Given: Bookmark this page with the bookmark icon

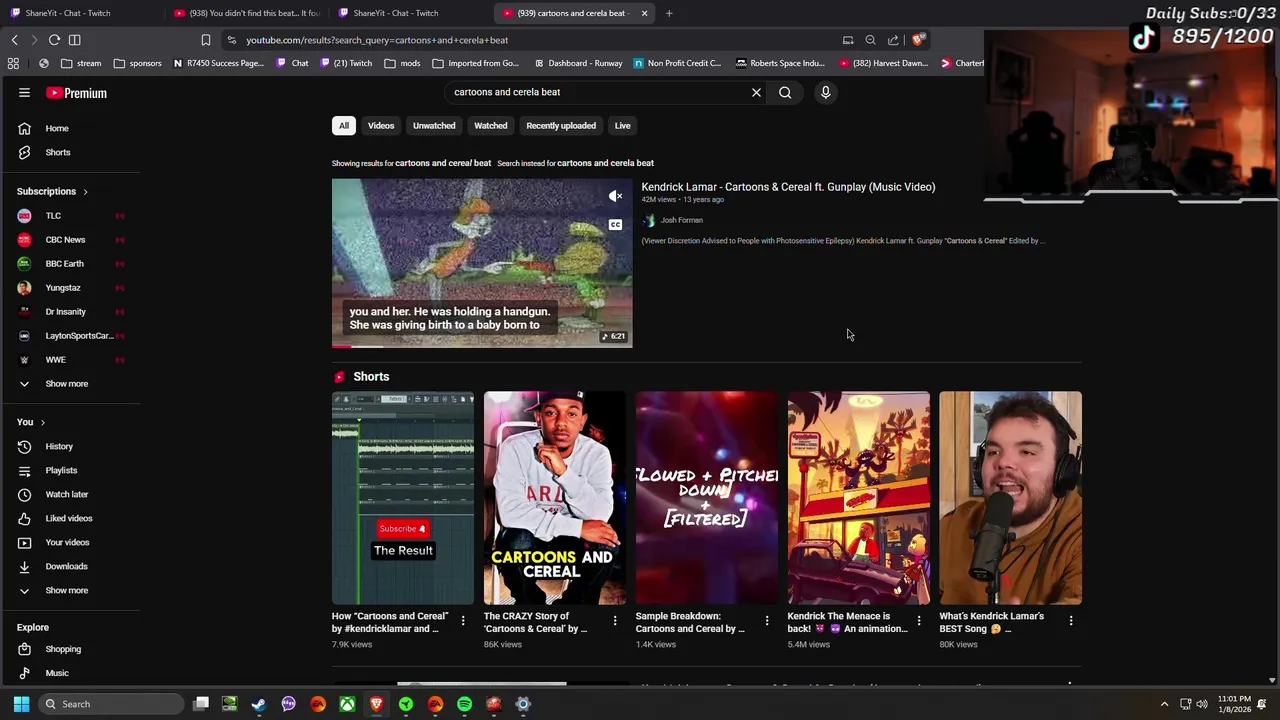Looking at the screenshot, I should pos(205,40).
